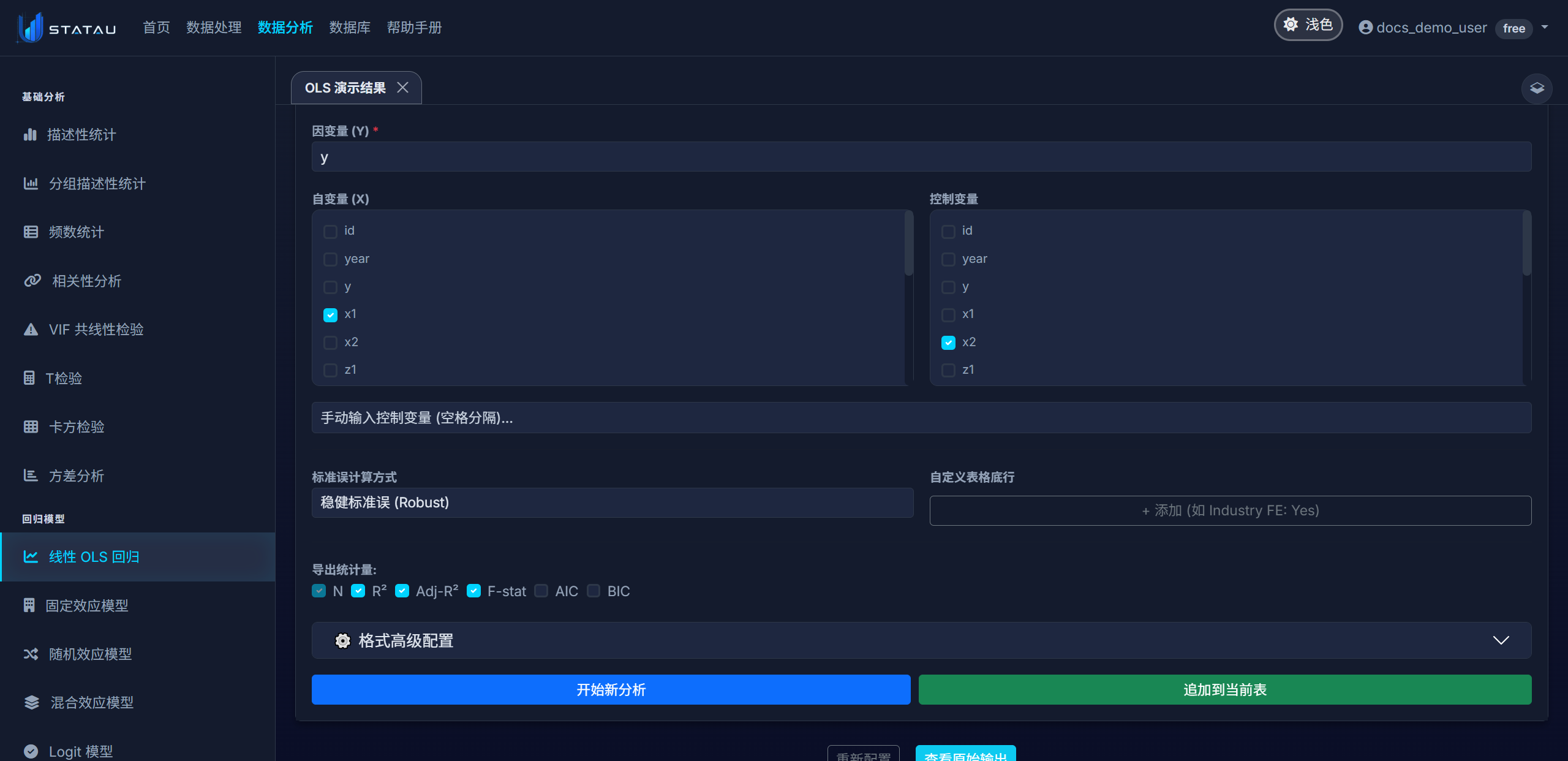Click the 分组描述性统计 chart icon
Screen dimensions: 1568x761
click(31, 183)
